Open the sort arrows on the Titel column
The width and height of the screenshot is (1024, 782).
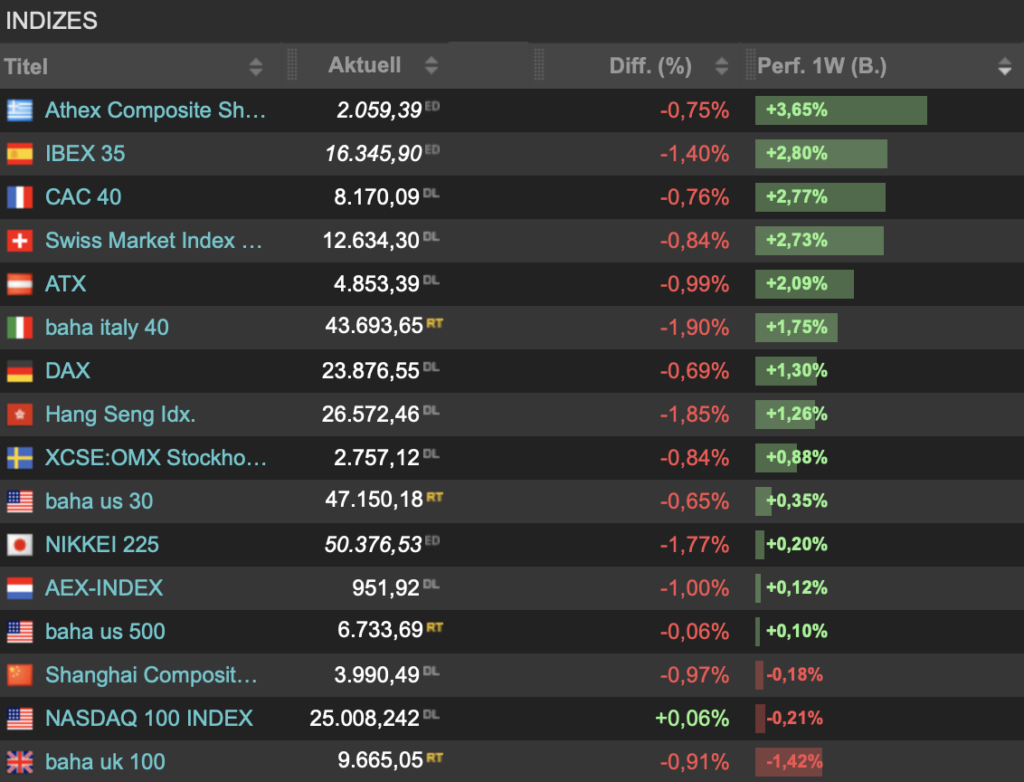(x=256, y=66)
